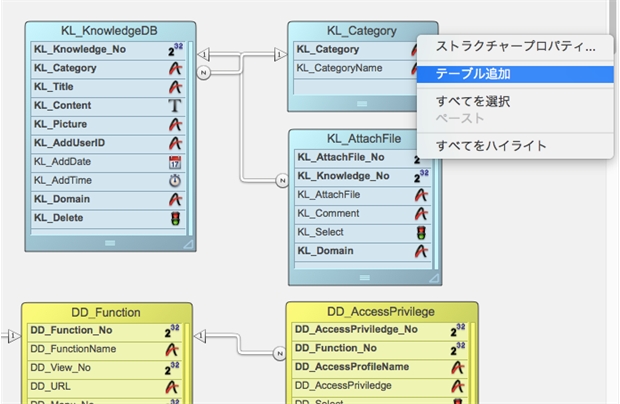Screen dimensions: 620x404
Task: Click alpha type icon of DD_URL field
Action: 172,387
